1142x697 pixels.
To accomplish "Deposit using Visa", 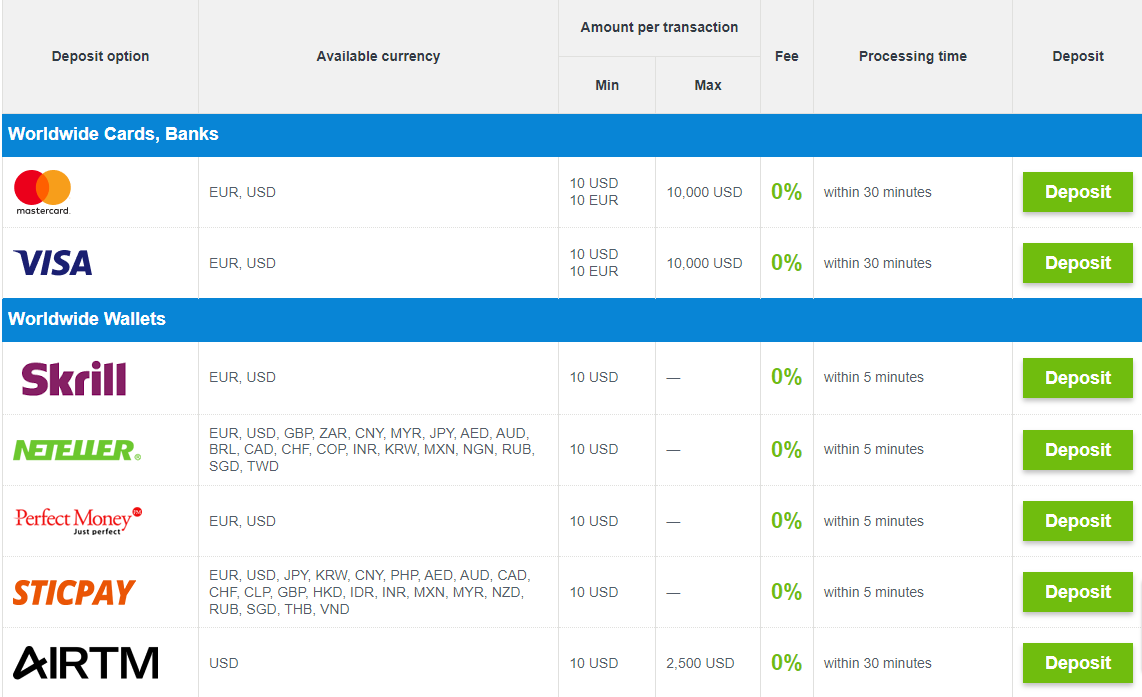I will pos(1077,263).
